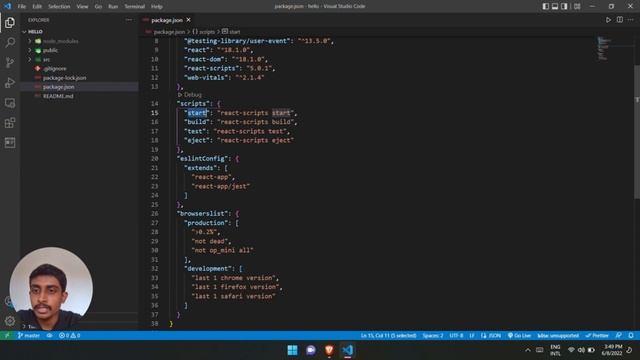Open the View menu
The height and width of the screenshot is (360, 640).
pos(82,6)
